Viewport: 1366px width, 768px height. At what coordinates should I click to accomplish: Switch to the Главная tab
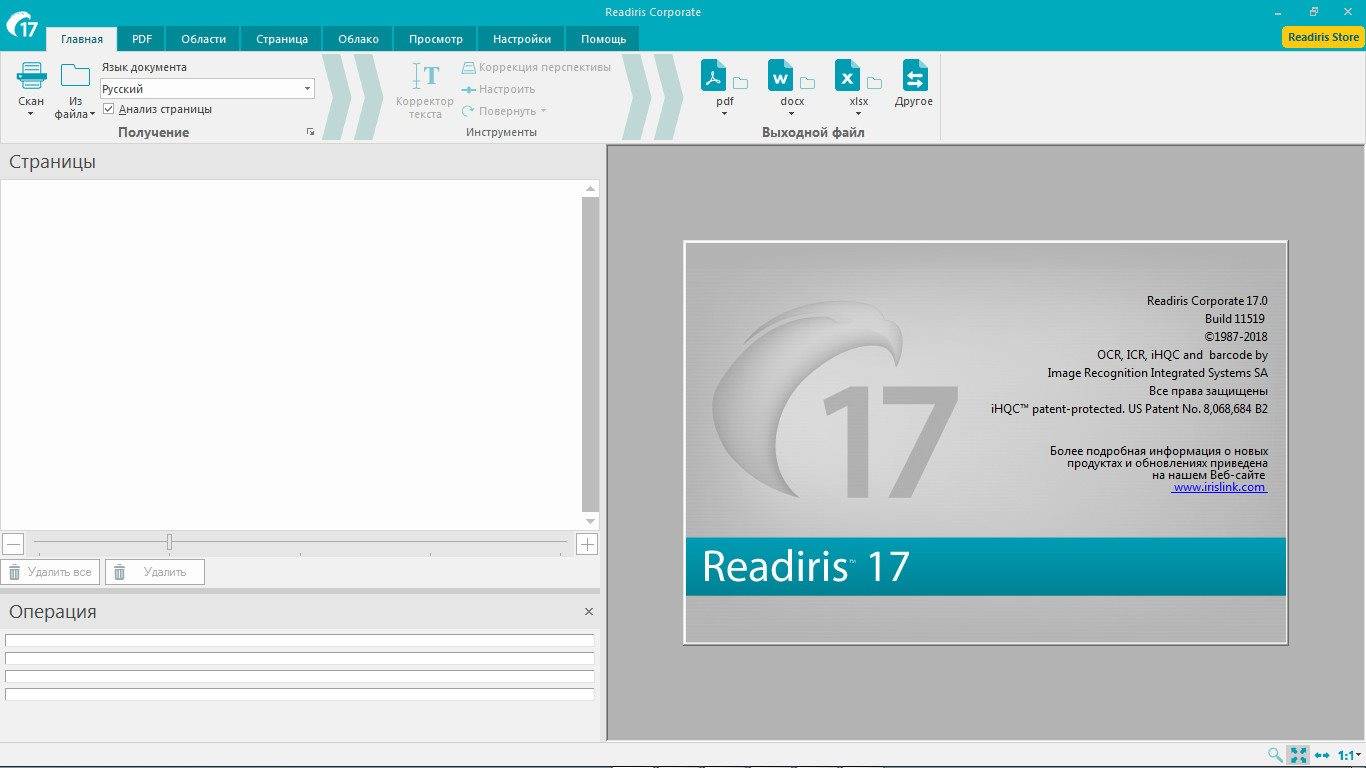click(x=82, y=39)
